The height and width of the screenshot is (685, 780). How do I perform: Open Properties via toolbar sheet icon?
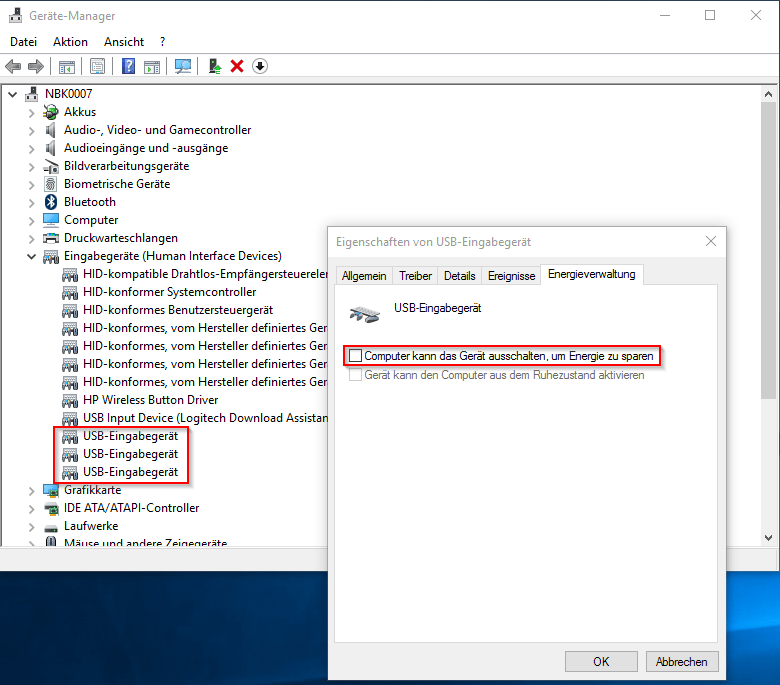(x=98, y=66)
